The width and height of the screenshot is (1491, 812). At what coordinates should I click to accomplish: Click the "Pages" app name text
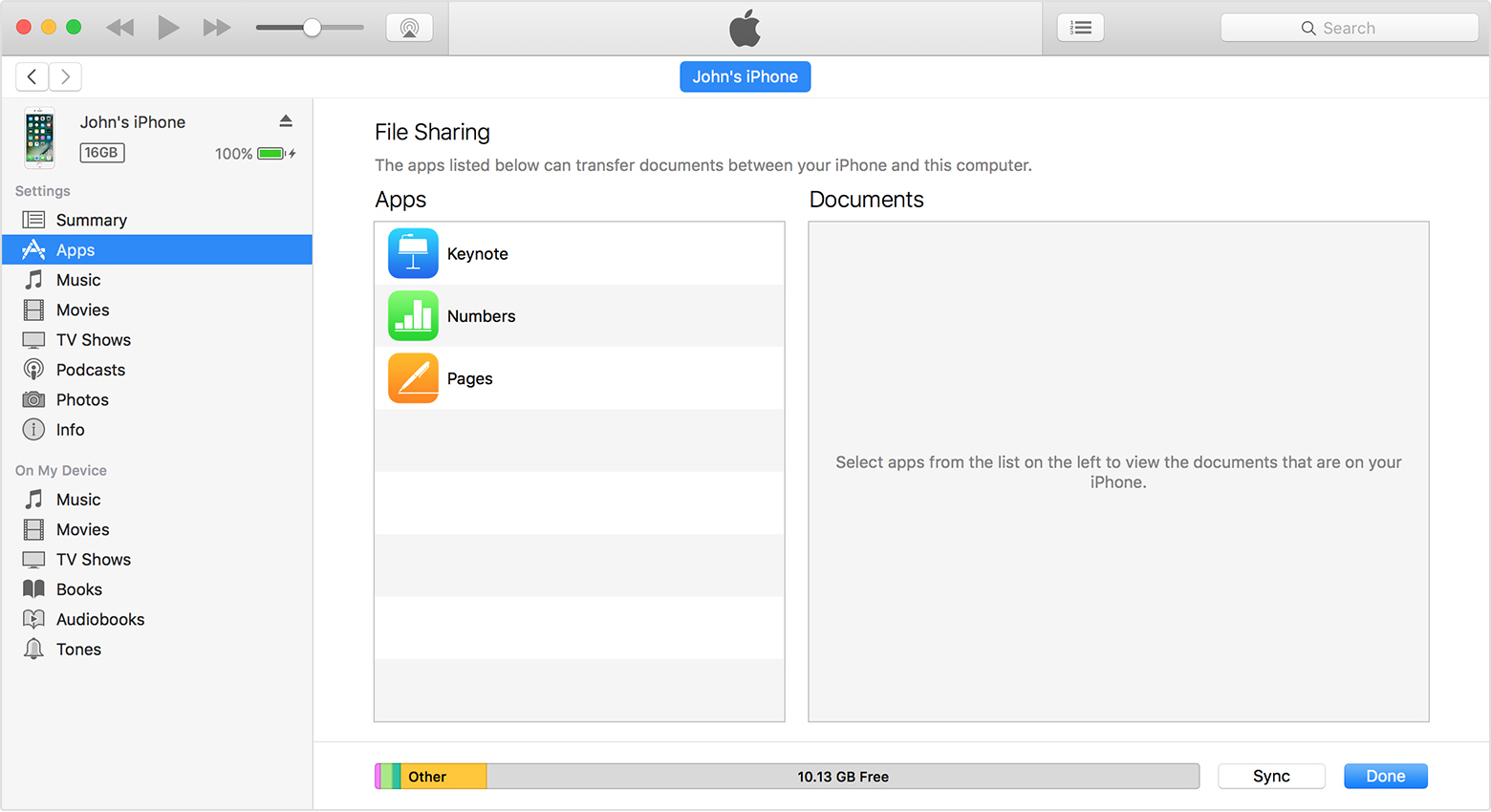coord(470,378)
